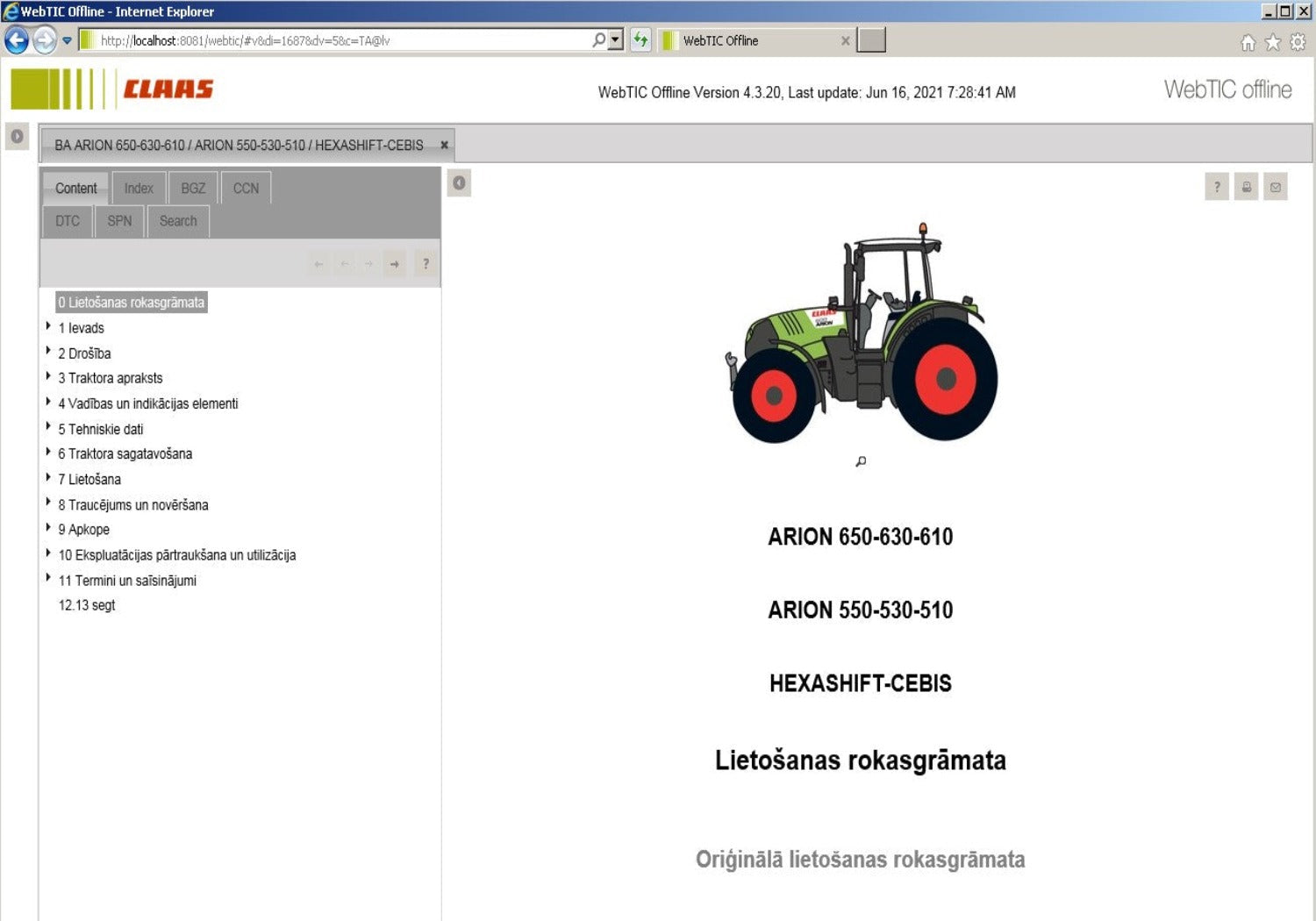
Task: Select '7 Lietošana' in the contents tree
Action: [x=89, y=480]
